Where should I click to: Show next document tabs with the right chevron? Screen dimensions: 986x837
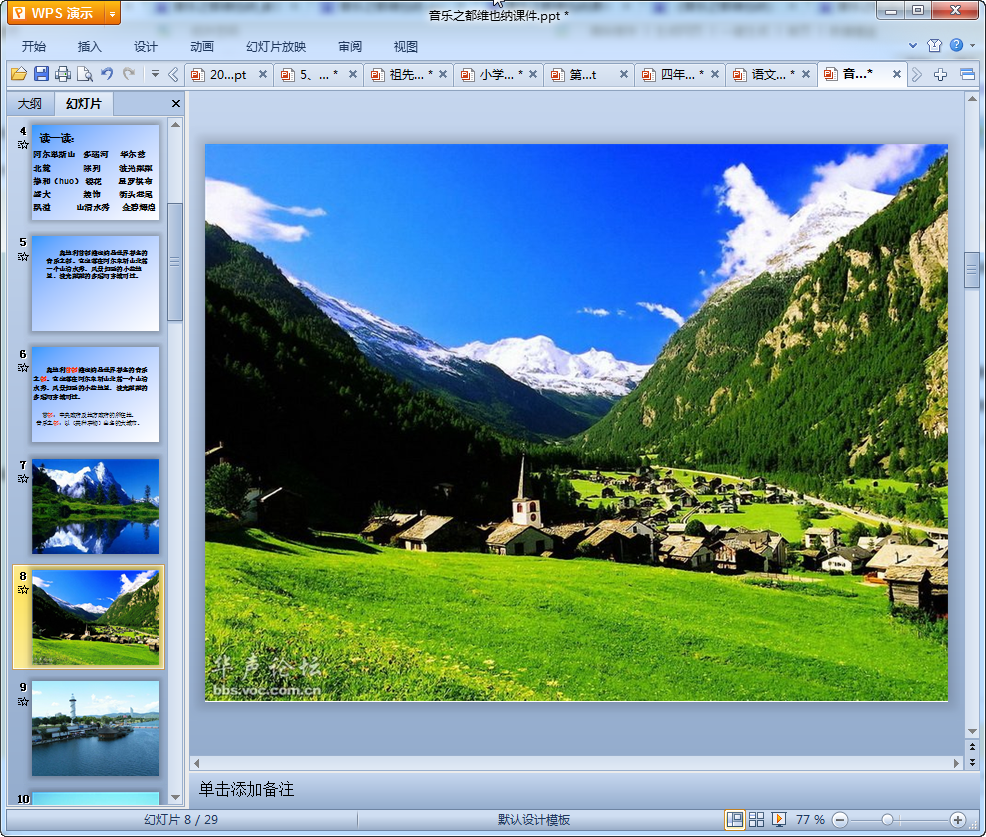917,75
